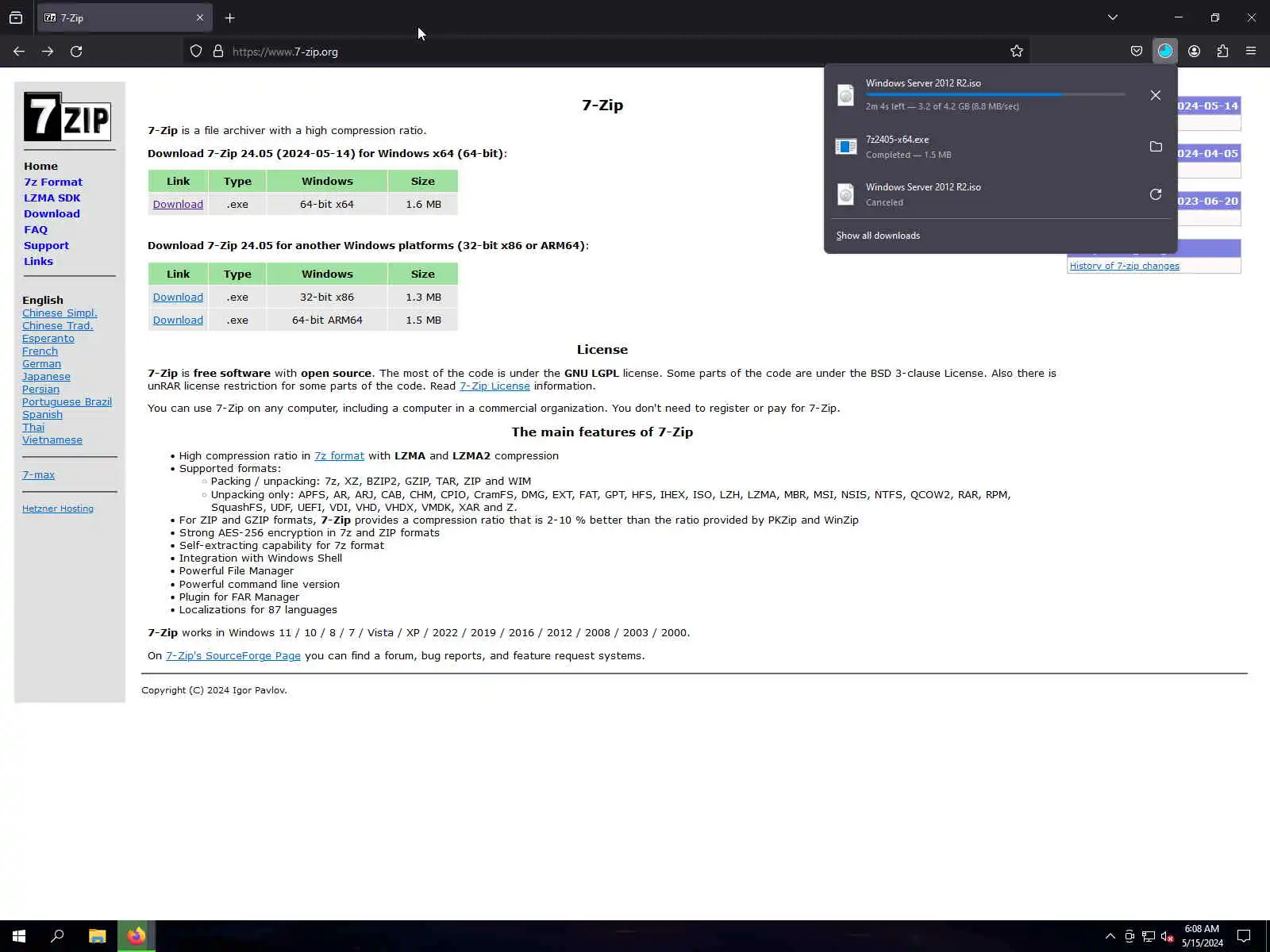This screenshot has width=1270, height=952.
Task: Download 64-bit x64 installer link
Action: (x=178, y=204)
